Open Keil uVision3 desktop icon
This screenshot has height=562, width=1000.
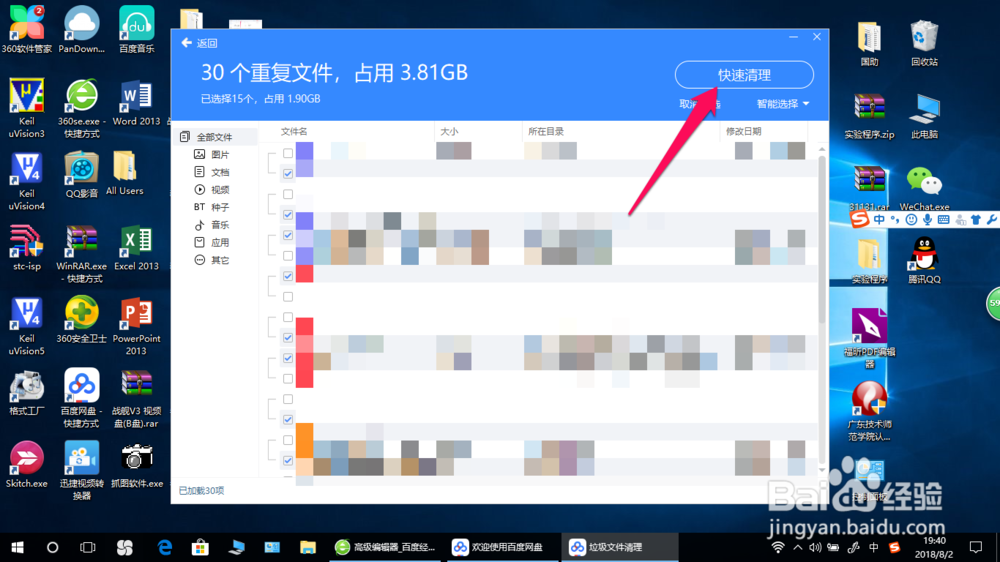[26, 108]
